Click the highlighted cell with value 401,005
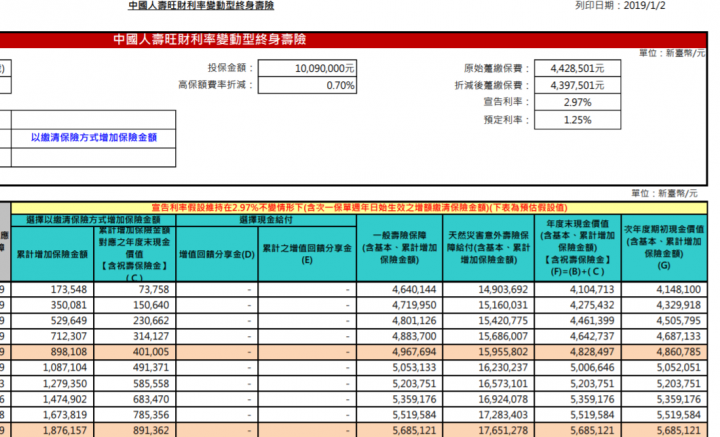The image size is (720, 437). [x=135, y=352]
